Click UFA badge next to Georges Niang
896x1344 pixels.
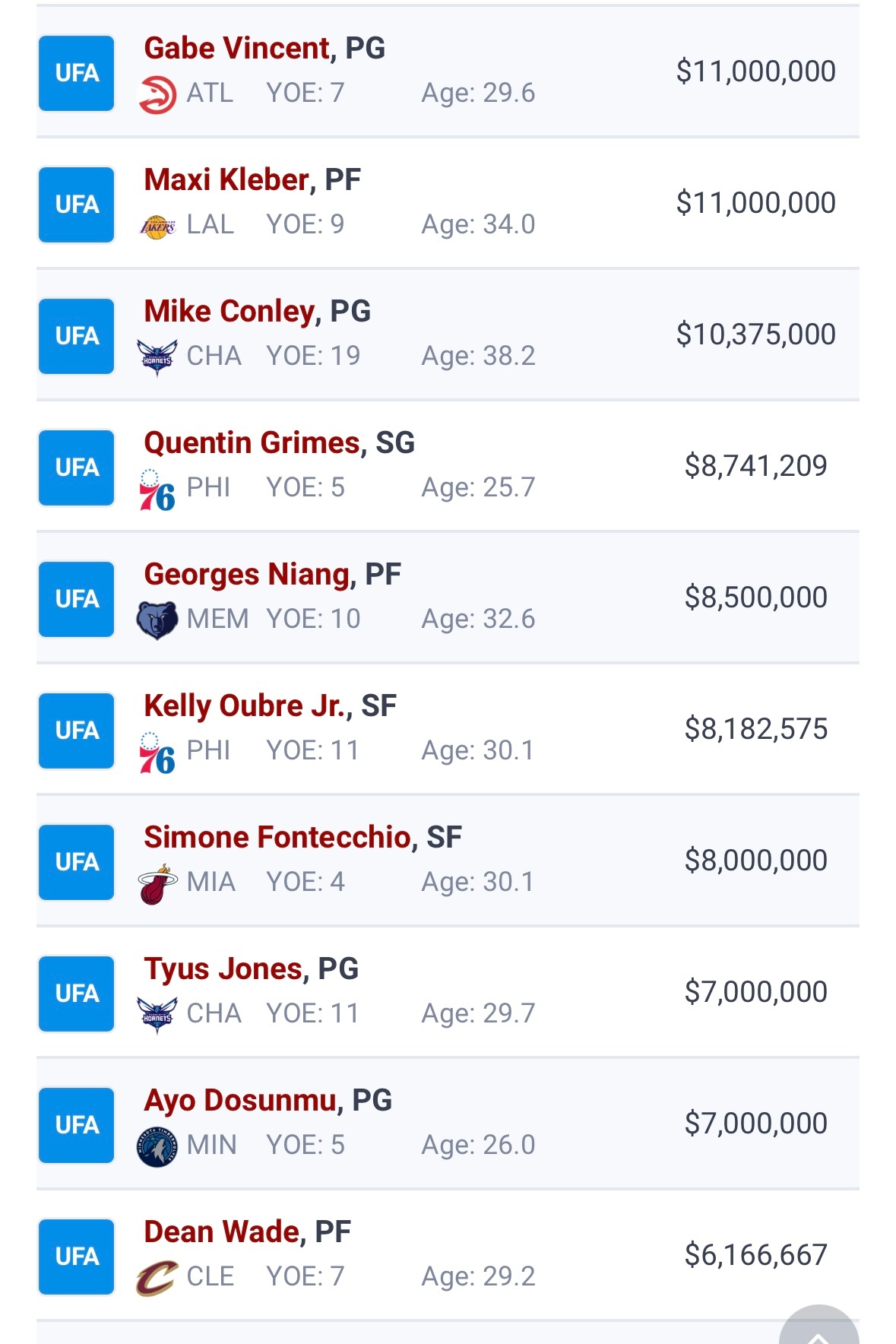(77, 599)
